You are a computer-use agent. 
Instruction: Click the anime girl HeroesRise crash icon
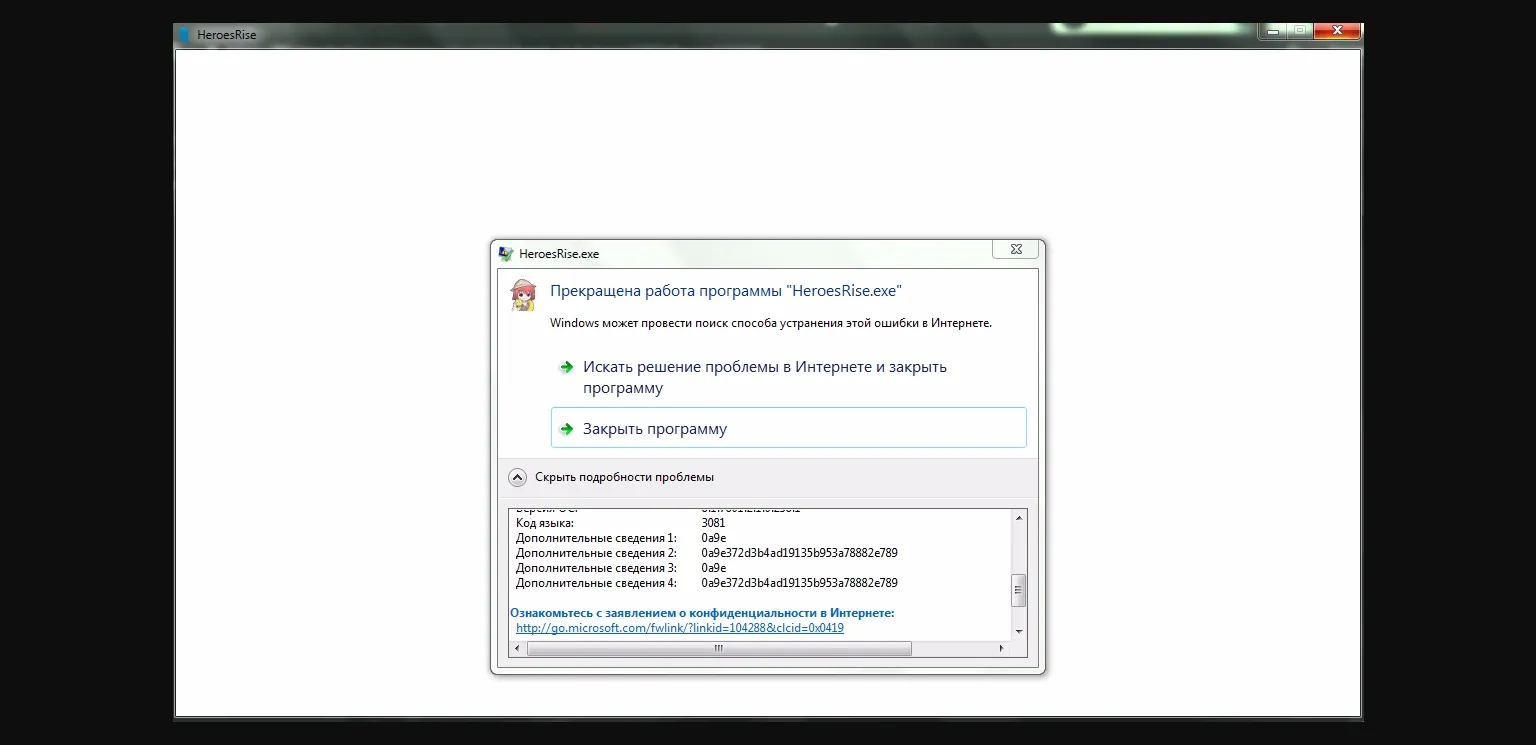pos(522,295)
